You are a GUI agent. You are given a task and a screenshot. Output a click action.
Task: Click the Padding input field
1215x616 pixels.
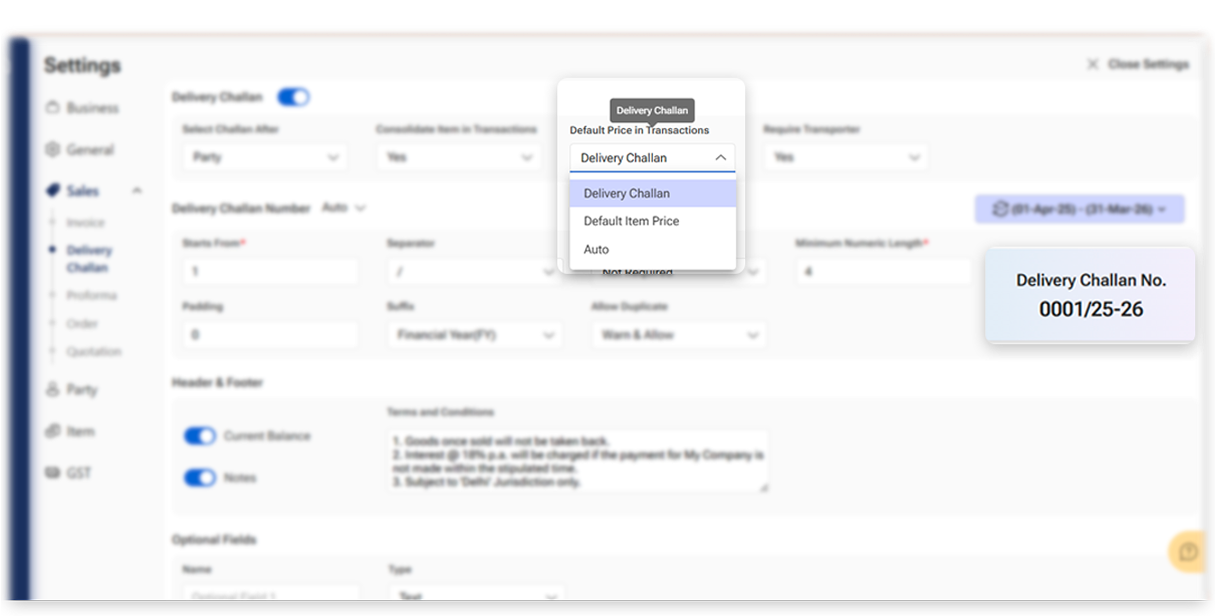[270, 335]
